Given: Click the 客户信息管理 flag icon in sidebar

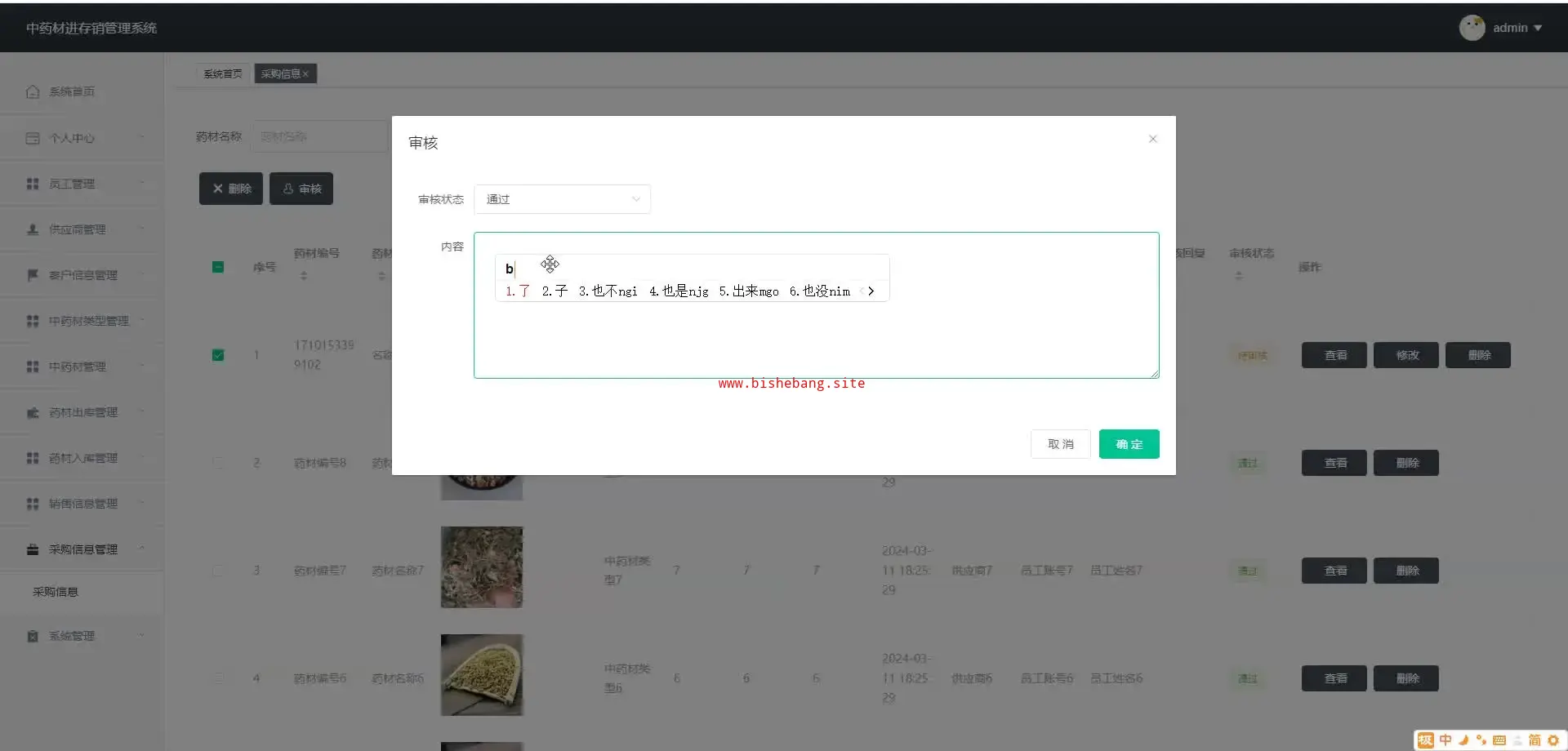Looking at the screenshot, I should coord(33,275).
